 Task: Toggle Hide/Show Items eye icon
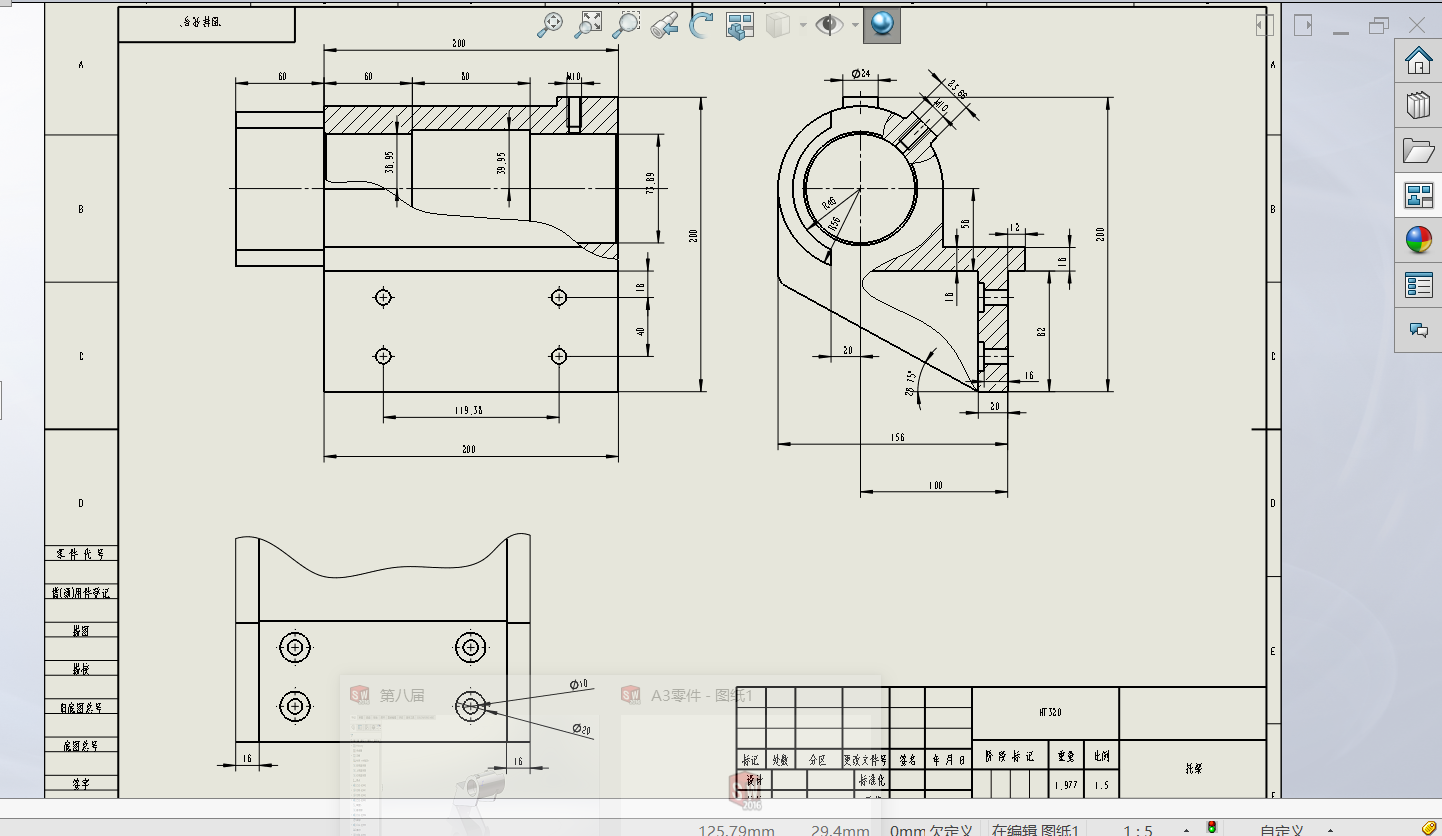pos(829,25)
